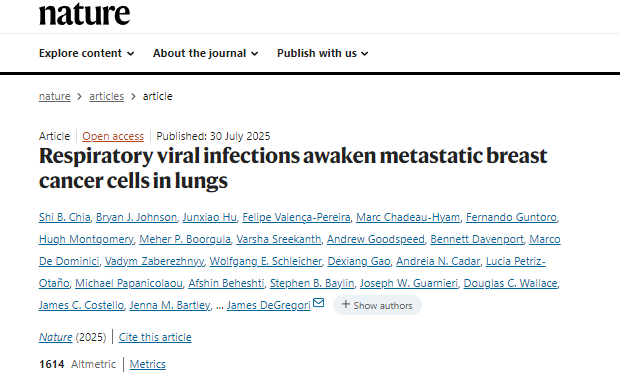620x372 pixels.
Task: Open Cite this article link
Action: 155,337
